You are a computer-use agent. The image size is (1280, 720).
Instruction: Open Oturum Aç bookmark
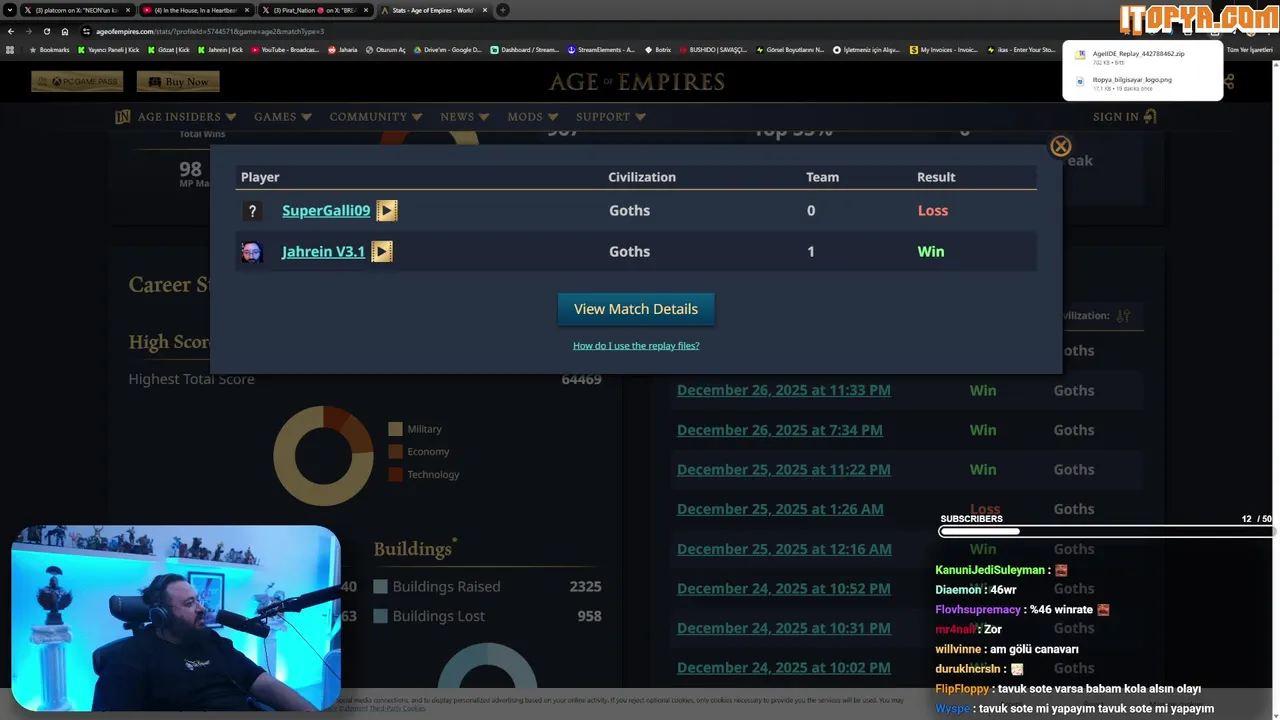pos(385,49)
